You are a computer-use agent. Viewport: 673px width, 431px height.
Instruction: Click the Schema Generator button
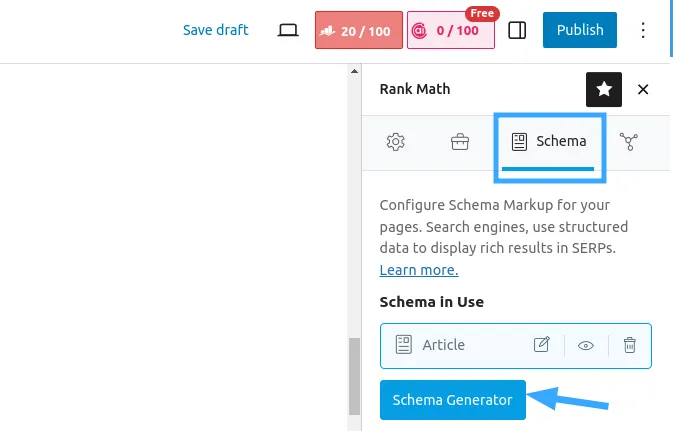[x=452, y=400]
